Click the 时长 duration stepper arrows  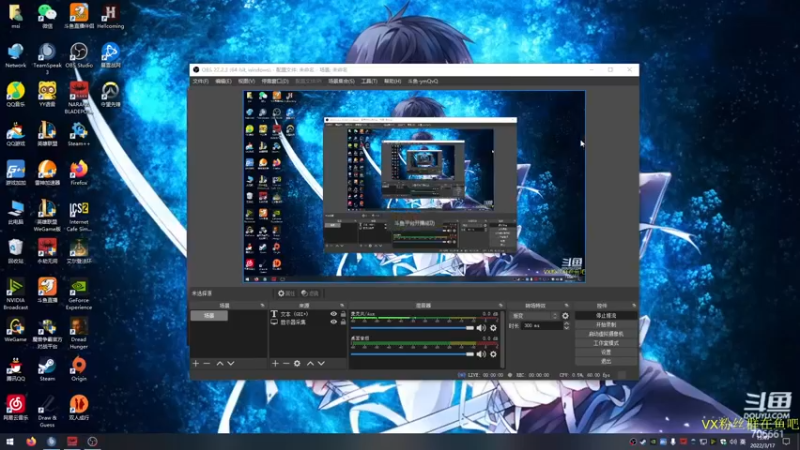click(566, 326)
